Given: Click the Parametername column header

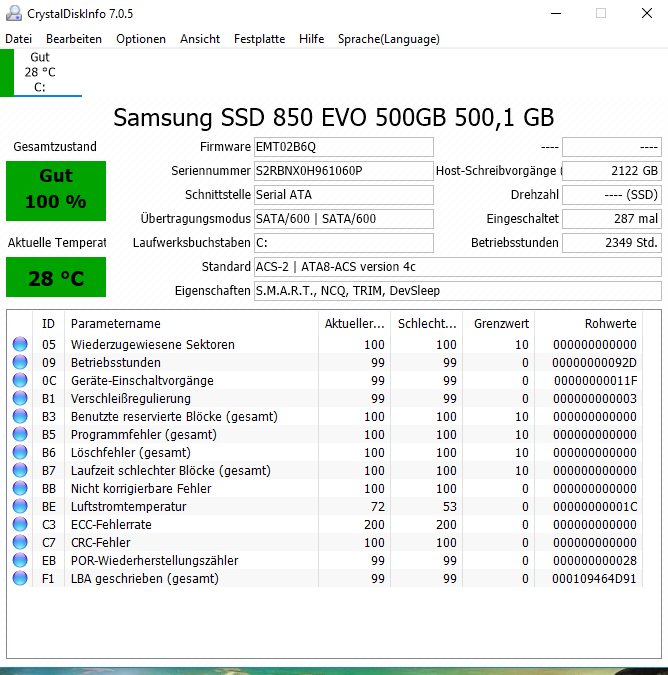Looking at the screenshot, I should [192, 323].
